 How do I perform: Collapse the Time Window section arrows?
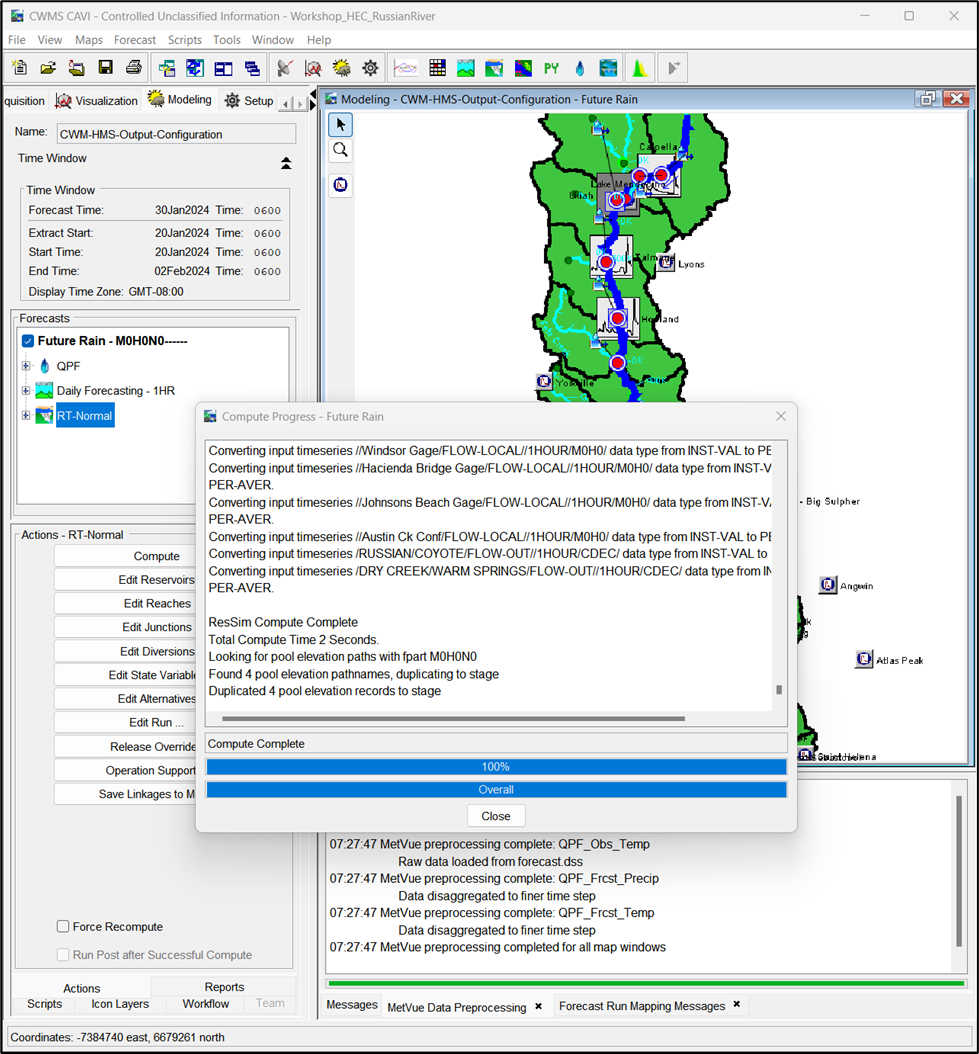click(286, 163)
